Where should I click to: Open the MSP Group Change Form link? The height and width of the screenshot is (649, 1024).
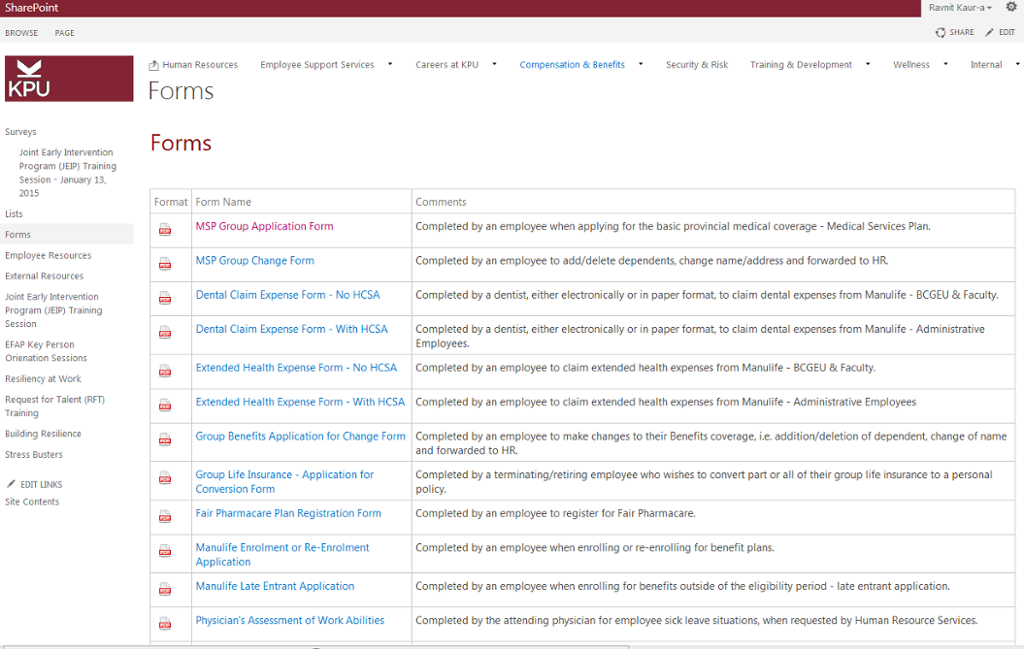pyautogui.click(x=254, y=261)
